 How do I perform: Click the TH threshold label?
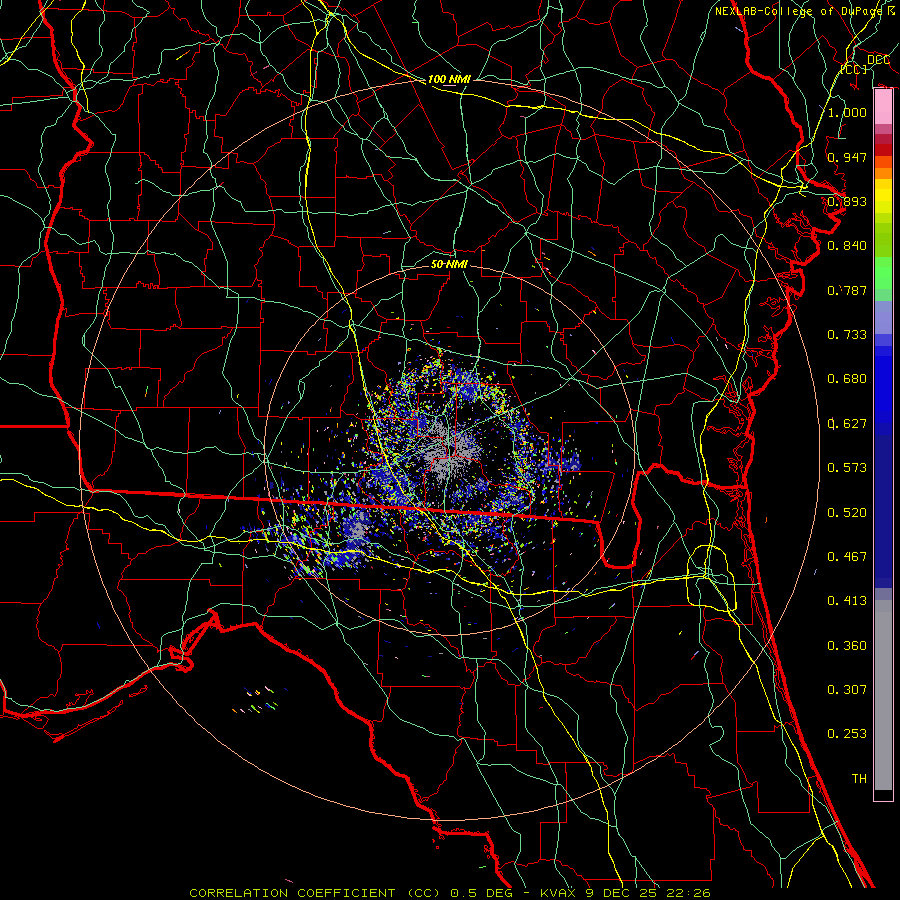tap(859, 779)
